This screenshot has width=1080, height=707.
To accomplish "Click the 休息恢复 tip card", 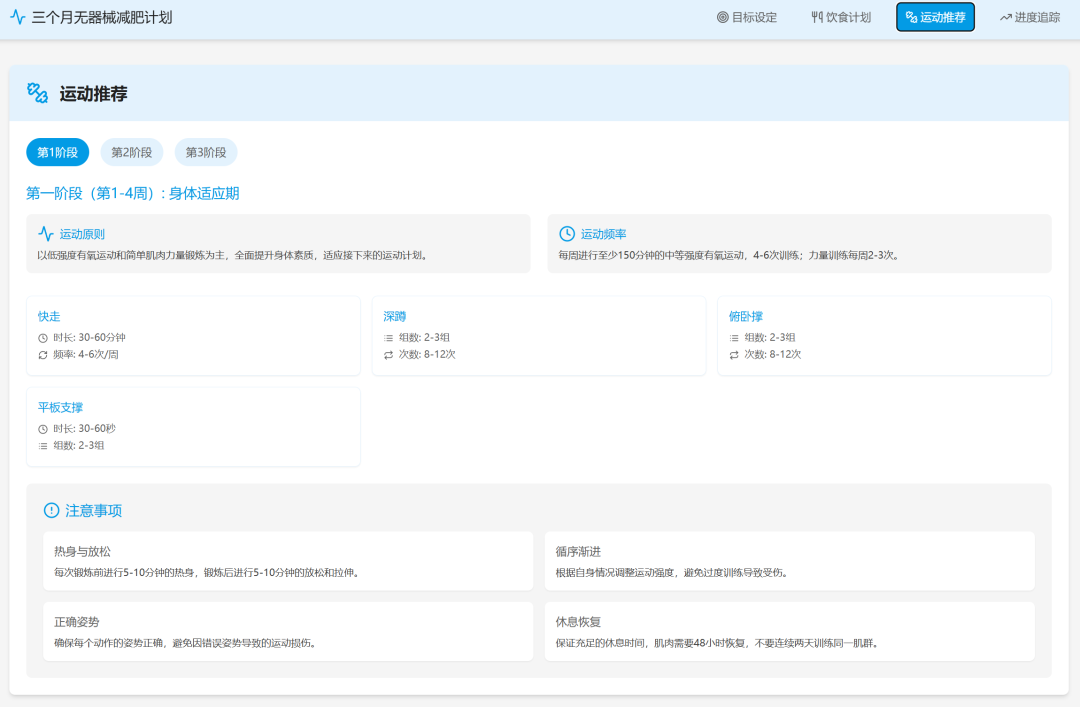I will click(789, 631).
